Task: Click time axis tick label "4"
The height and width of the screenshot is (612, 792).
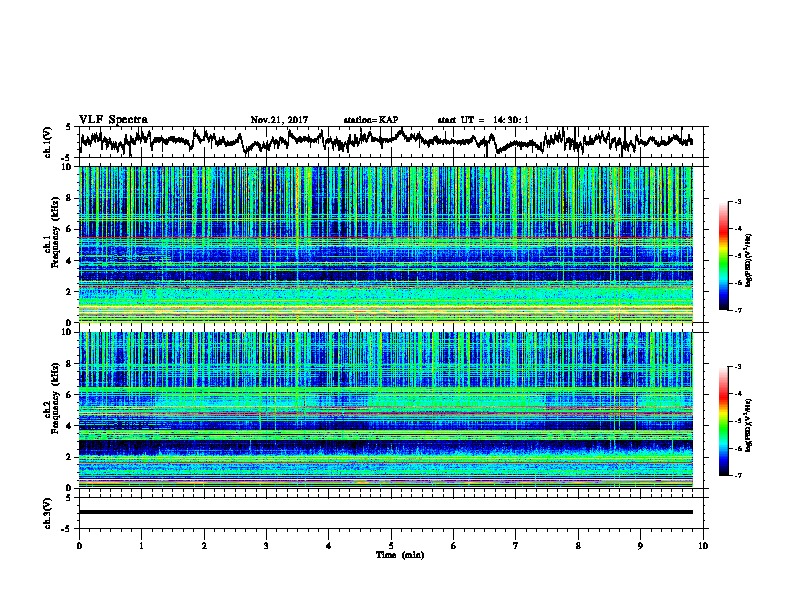Action: click(329, 546)
